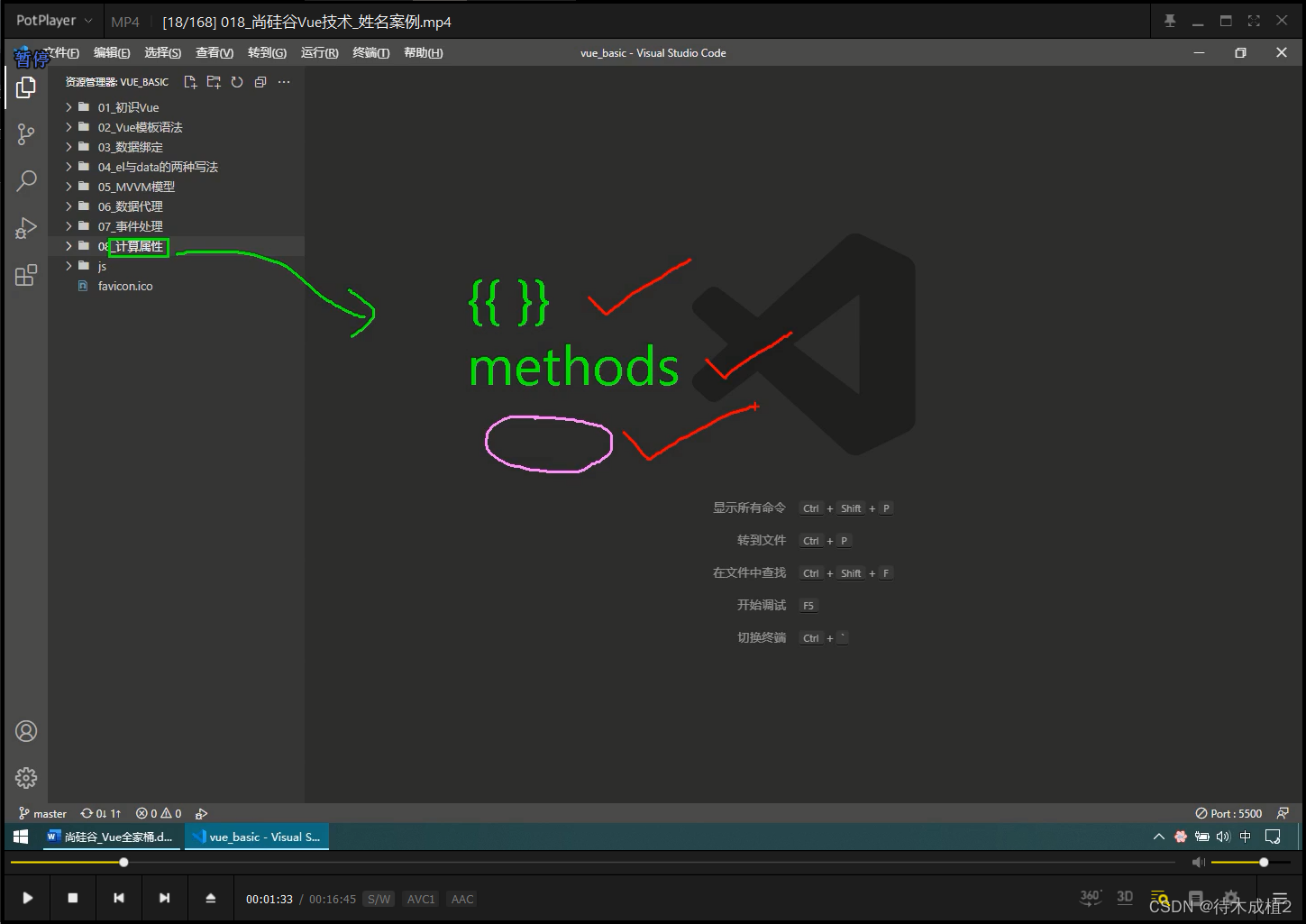Open the favicon.ico file
The width and height of the screenshot is (1306, 924).
[x=176, y=286]
